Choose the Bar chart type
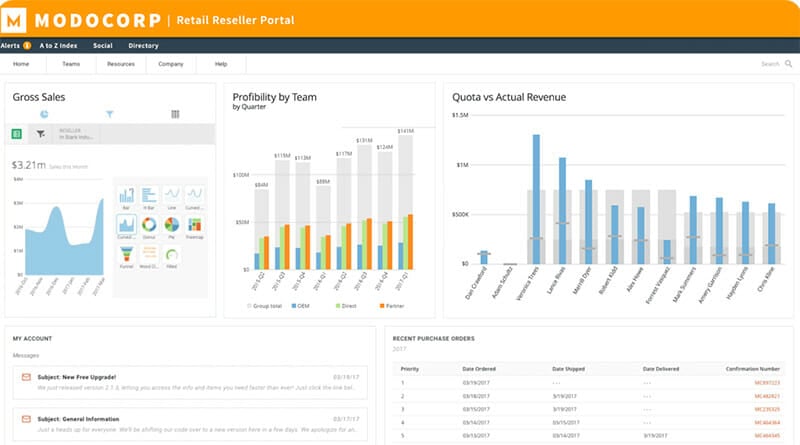Viewport: 800px width, 445px height. tap(126, 197)
